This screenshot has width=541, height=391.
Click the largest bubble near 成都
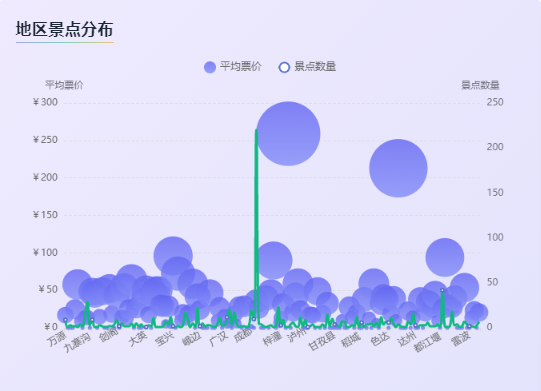pos(288,134)
